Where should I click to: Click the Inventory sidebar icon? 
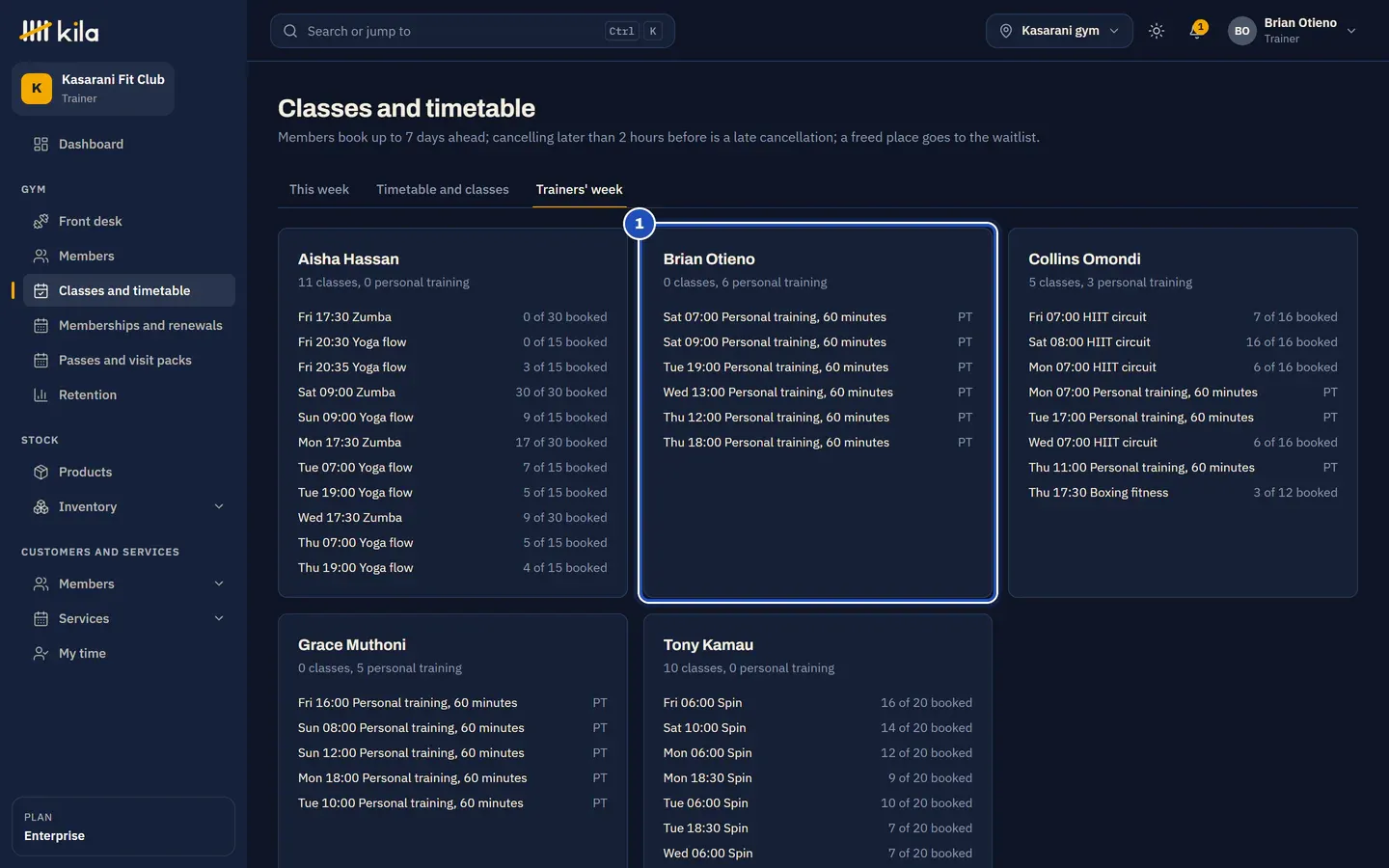41,506
